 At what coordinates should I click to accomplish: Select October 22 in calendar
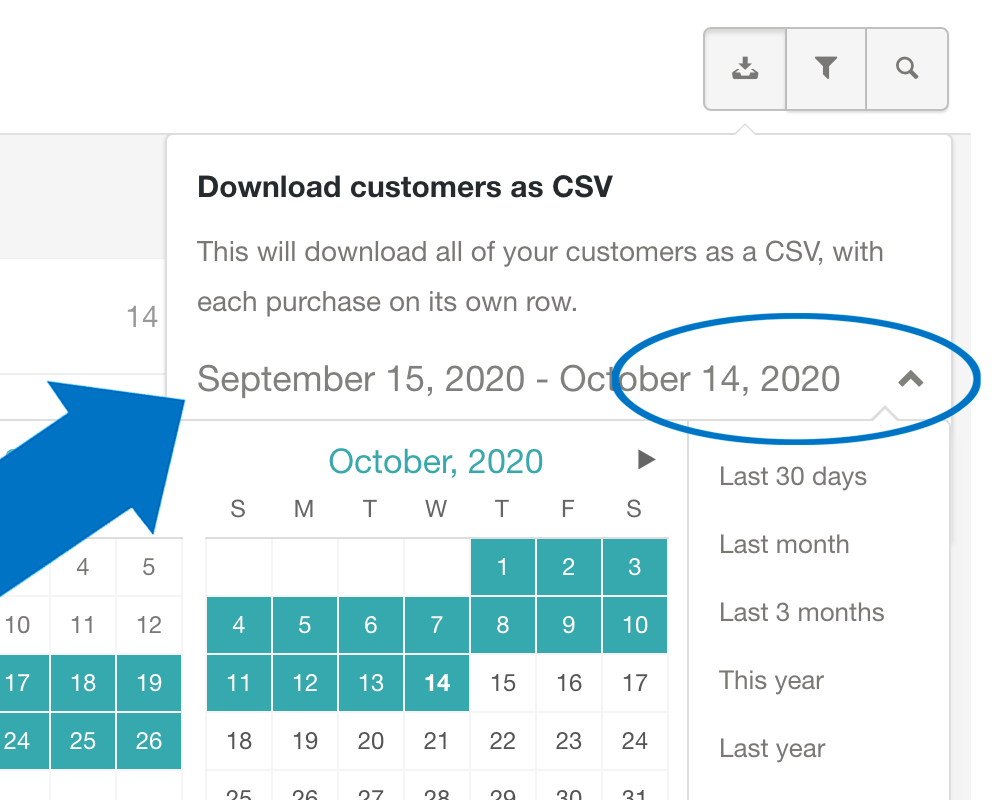(502, 742)
